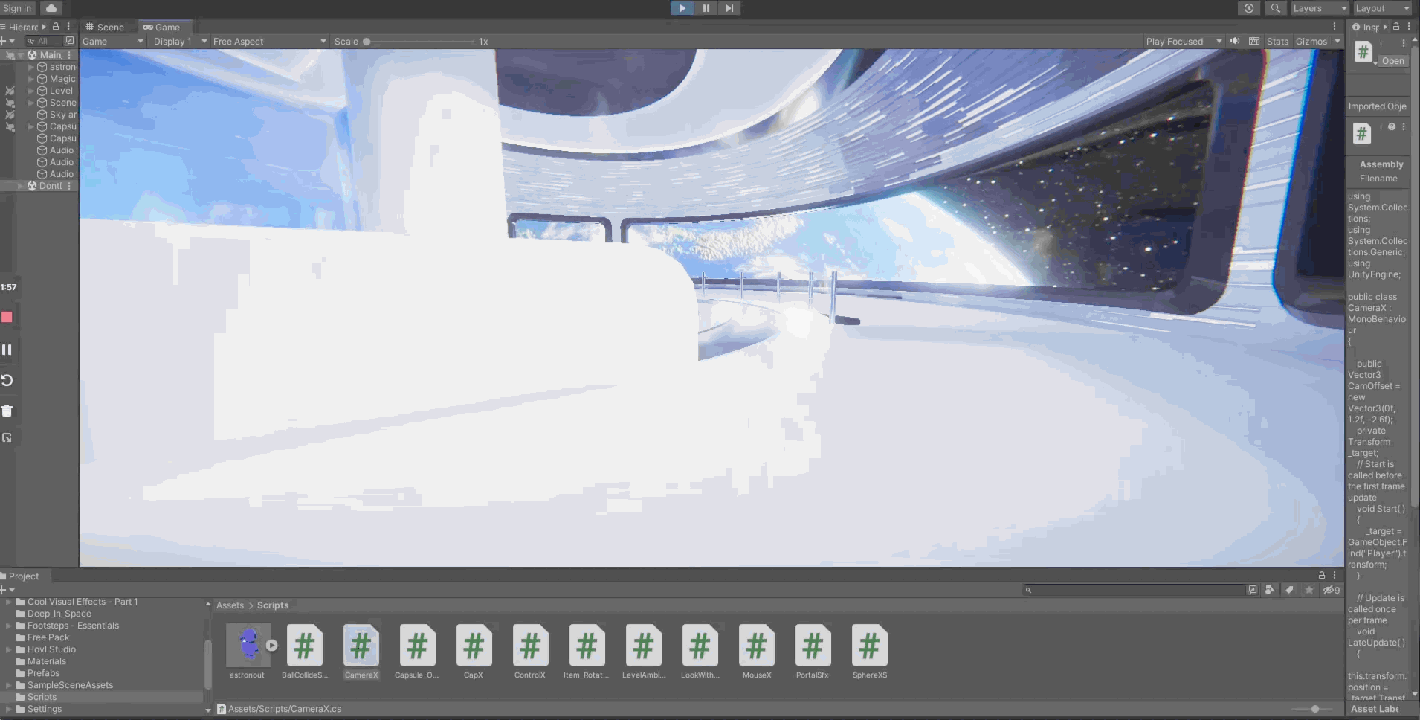Mute game audio in the Game view toolbar
Image resolution: width=1420 pixels, height=720 pixels.
tap(1236, 41)
